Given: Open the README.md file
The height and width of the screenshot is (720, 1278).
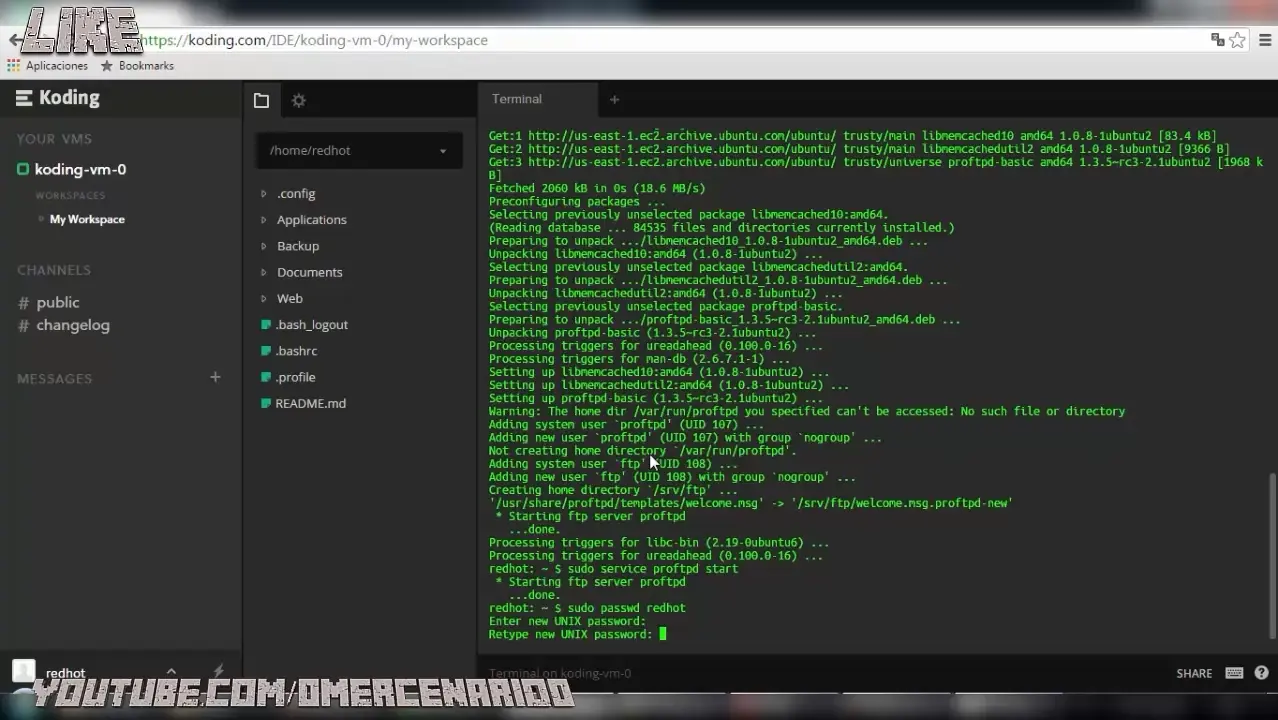Looking at the screenshot, I should pyautogui.click(x=311, y=403).
